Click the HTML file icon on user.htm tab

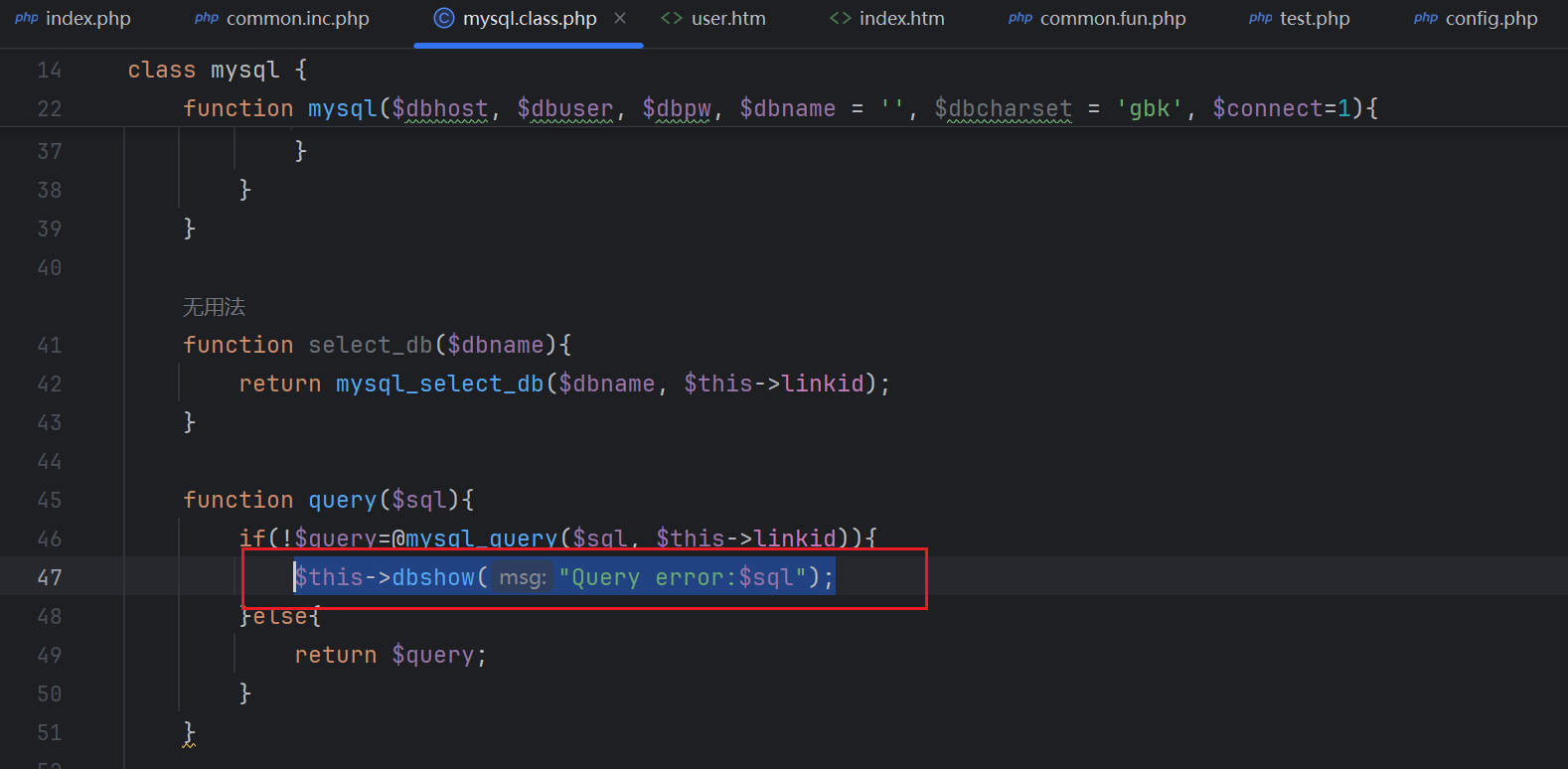coord(672,18)
